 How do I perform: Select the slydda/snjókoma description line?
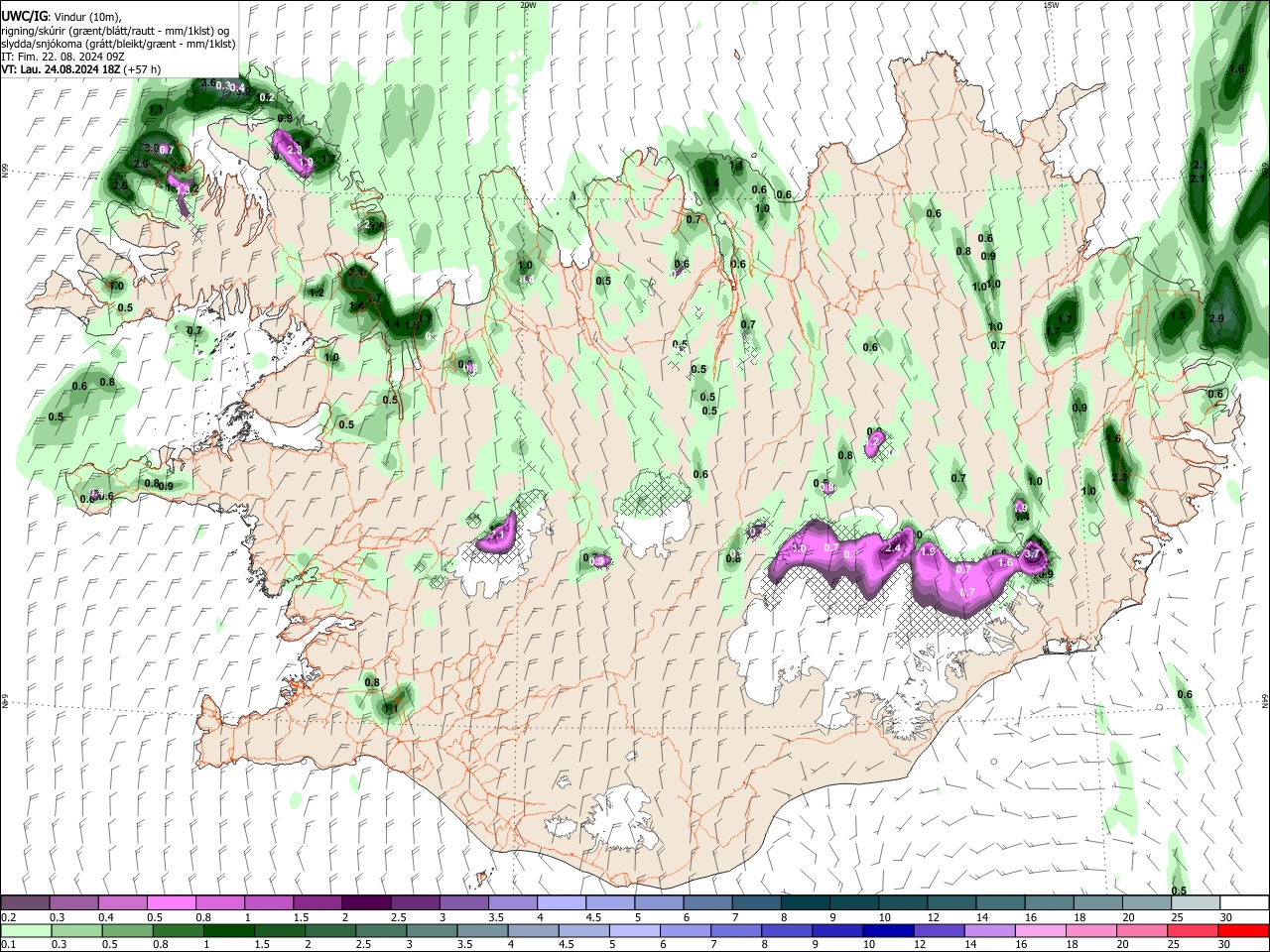point(118,44)
